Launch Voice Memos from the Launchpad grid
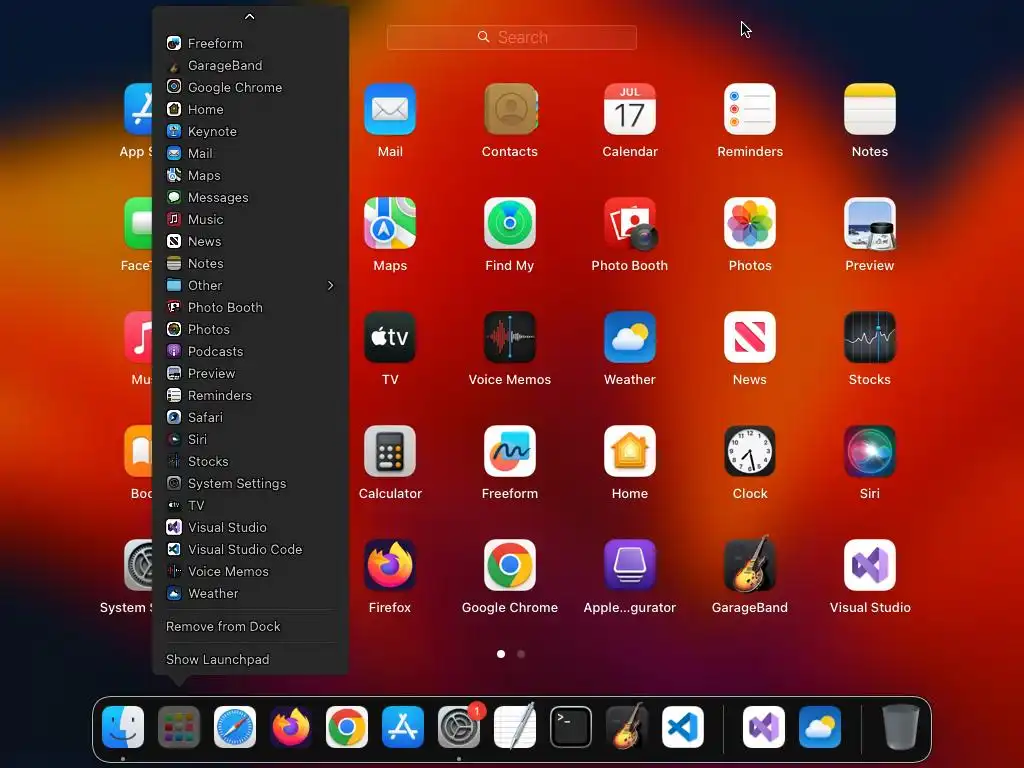 [x=510, y=337]
